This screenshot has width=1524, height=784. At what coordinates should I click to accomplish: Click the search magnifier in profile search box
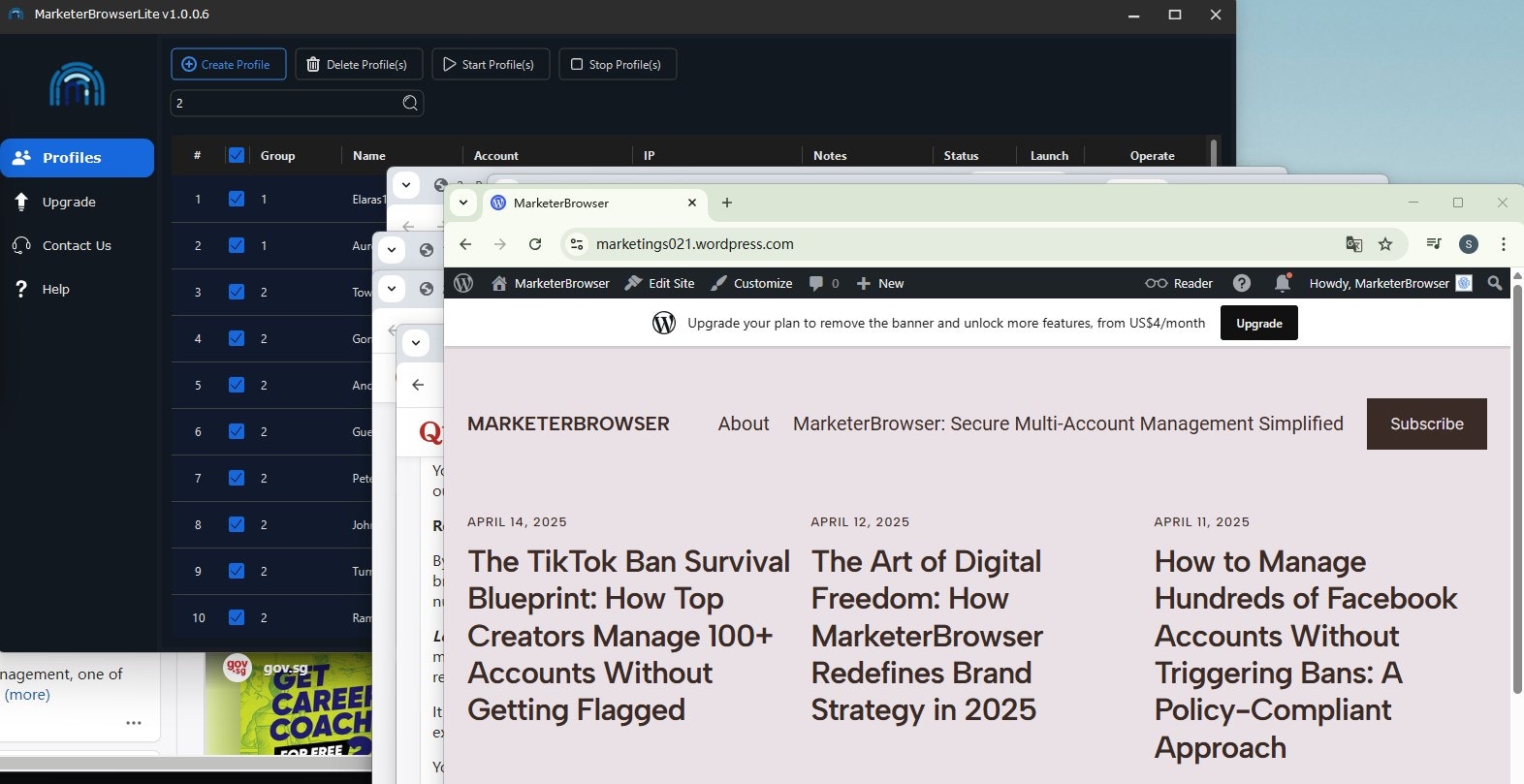(410, 103)
